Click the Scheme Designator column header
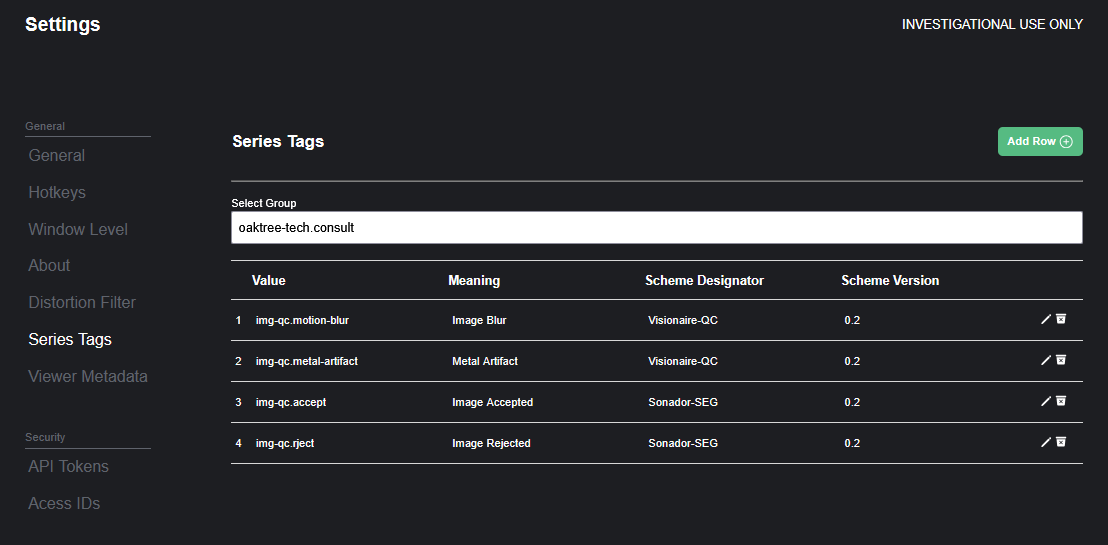Viewport: 1108px width, 545px height. click(x=705, y=281)
